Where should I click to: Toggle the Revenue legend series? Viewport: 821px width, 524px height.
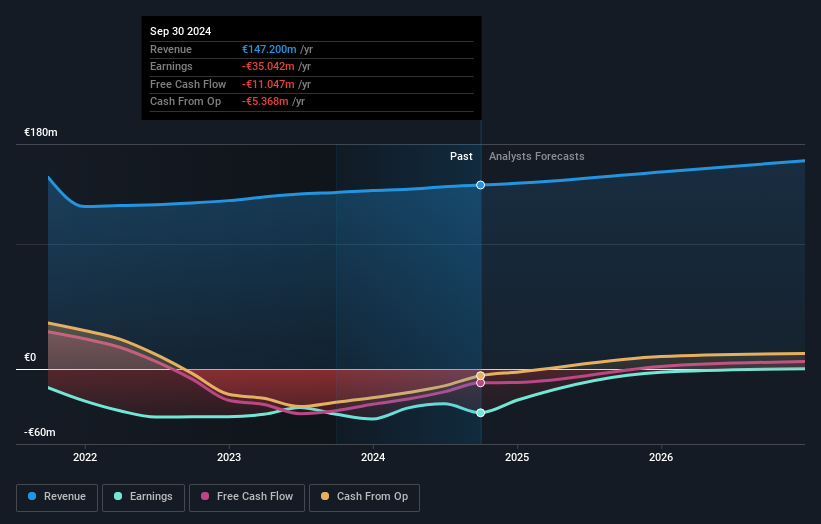pyautogui.click(x=57, y=497)
